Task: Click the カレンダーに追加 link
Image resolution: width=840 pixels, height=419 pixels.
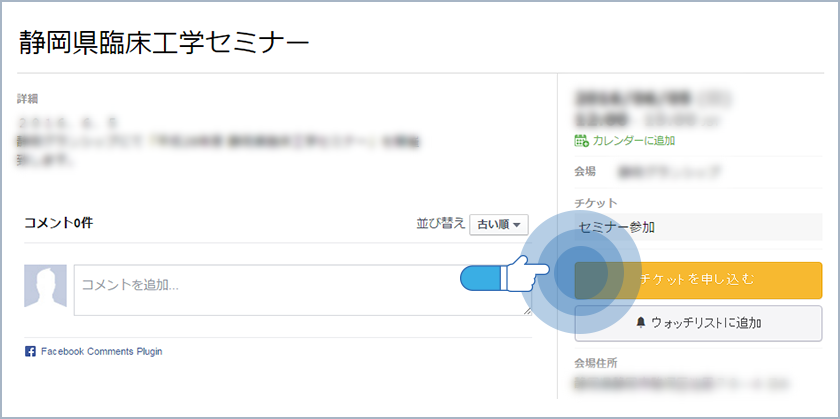Action: tap(633, 141)
